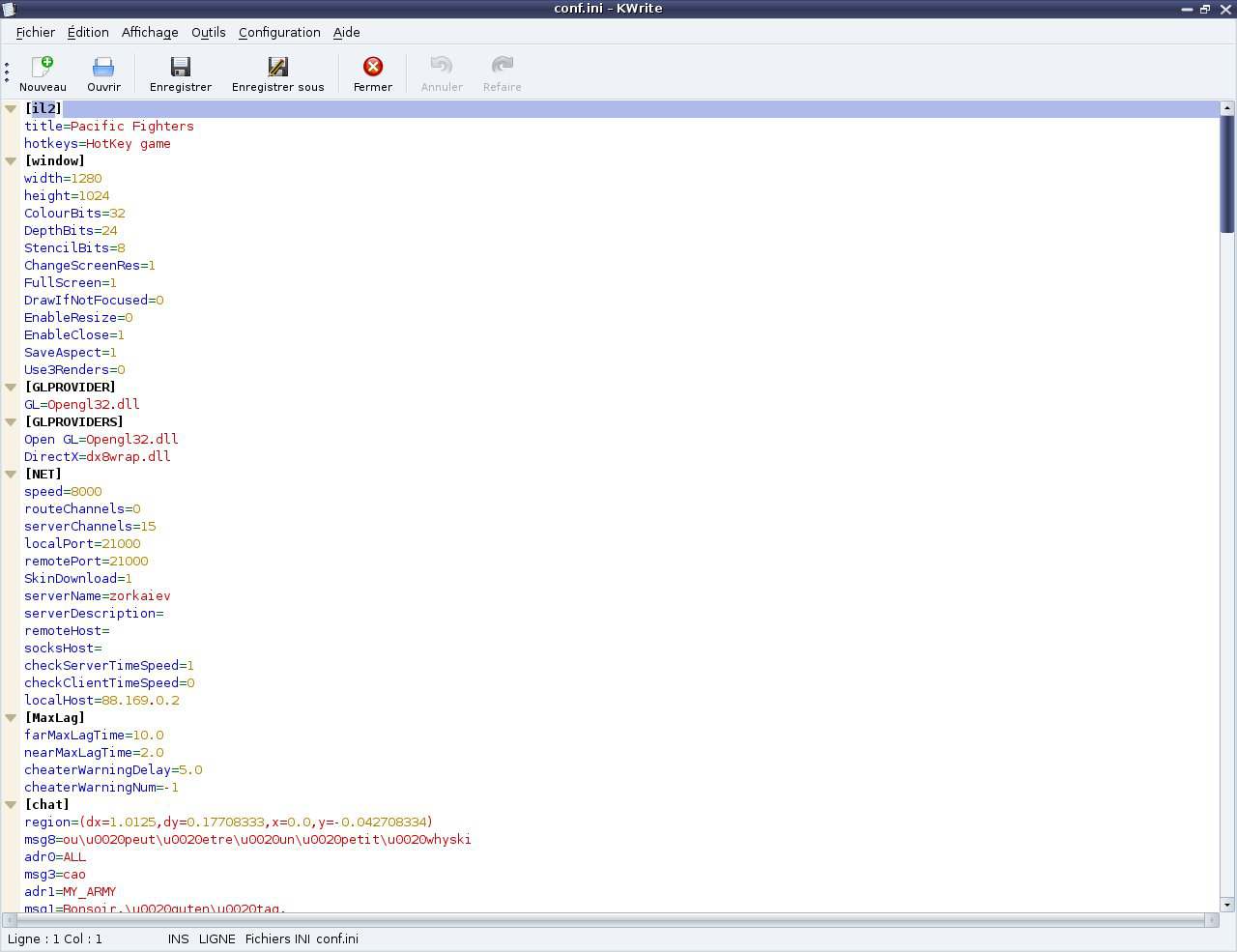Viewport: 1237px width, 952px height.
Task: Click the Use3Renders=0 line
Action: (74, 370)
